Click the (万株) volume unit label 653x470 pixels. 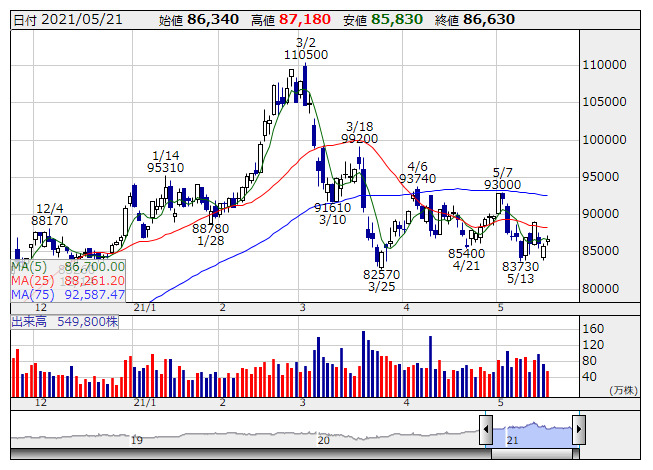click(x=623, y=390)
